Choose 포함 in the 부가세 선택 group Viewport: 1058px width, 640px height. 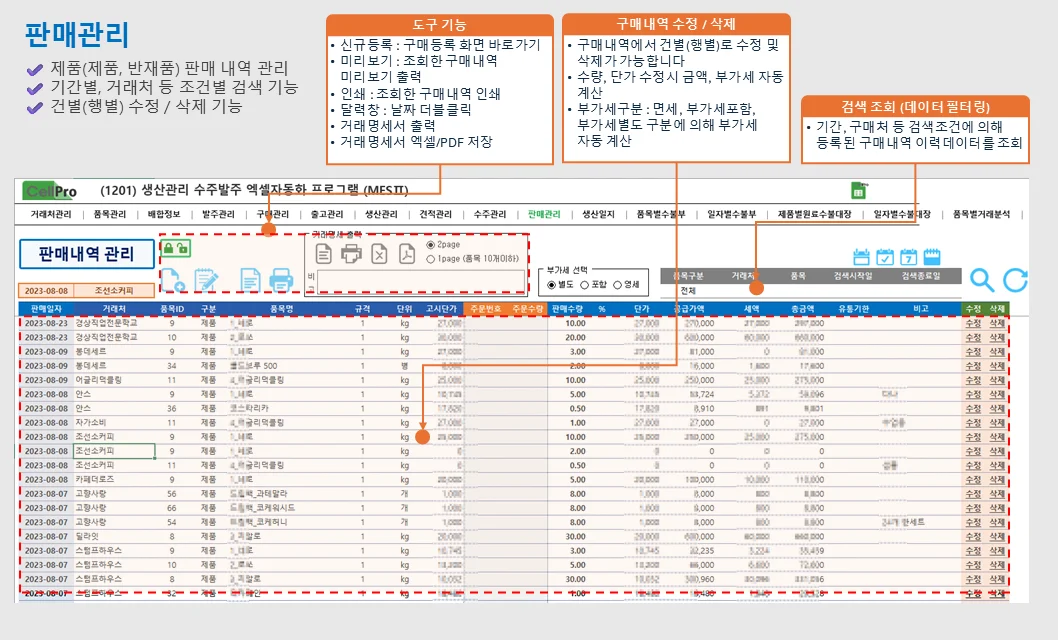tap(585, 285)
